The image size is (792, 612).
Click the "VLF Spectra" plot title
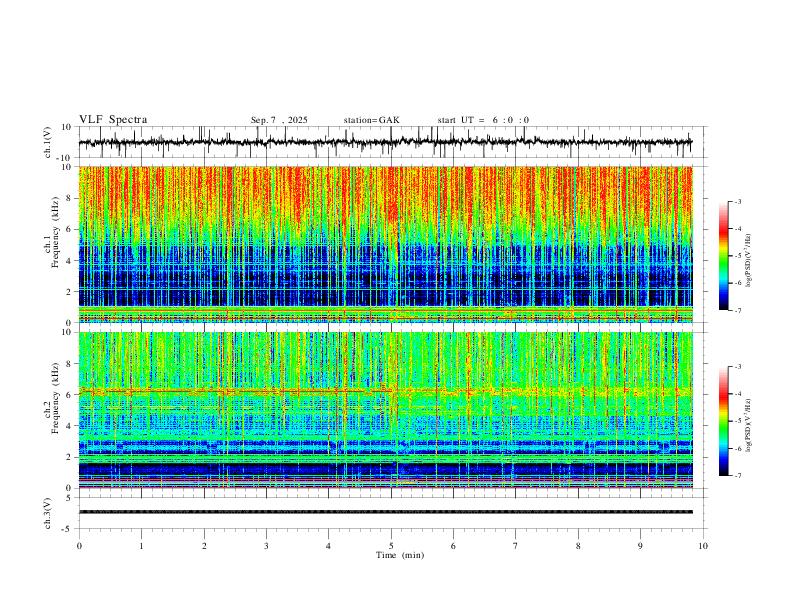coord(113,120)
